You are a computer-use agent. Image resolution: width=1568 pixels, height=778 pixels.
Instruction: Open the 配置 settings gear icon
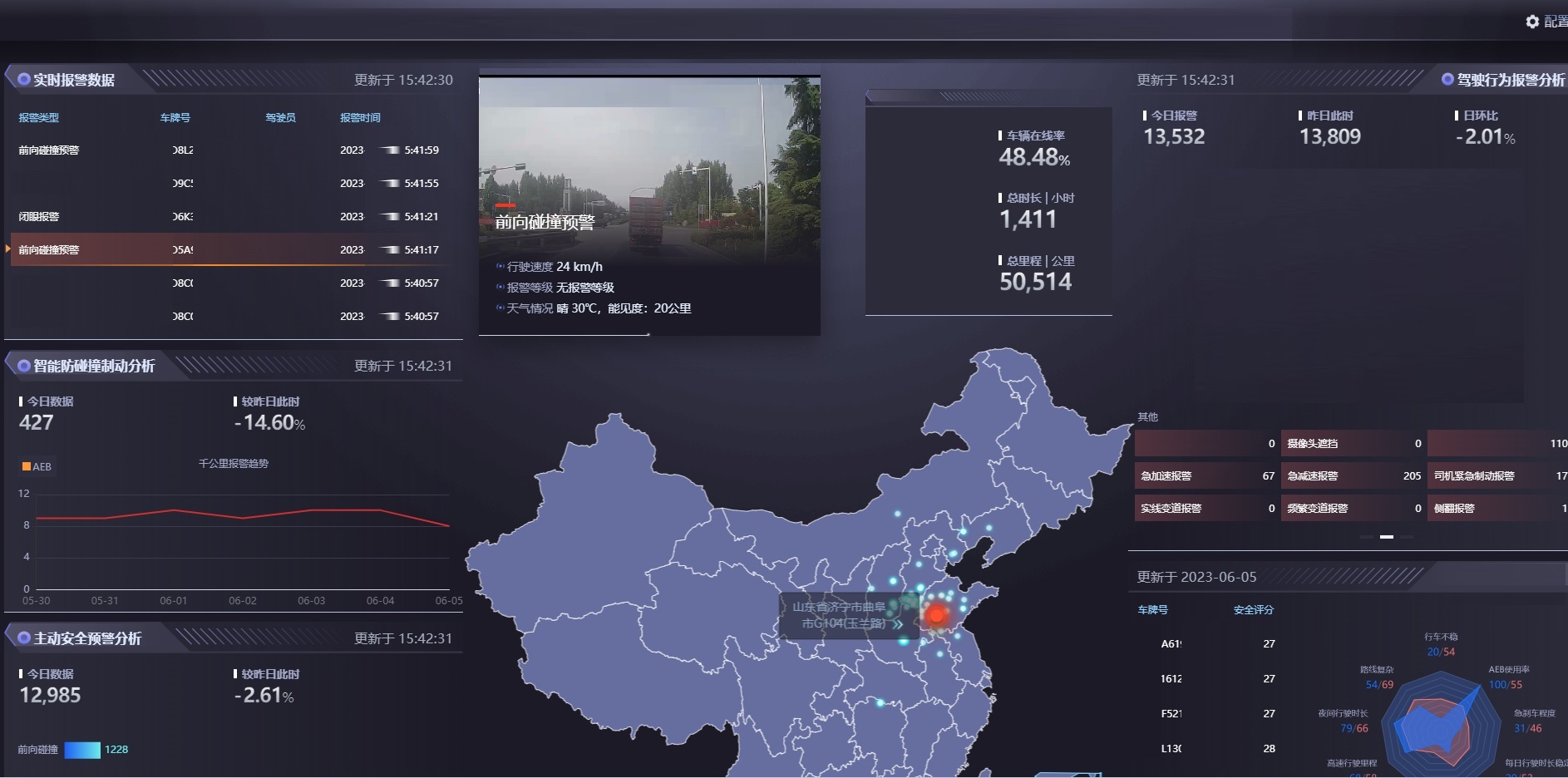pyautogui.click(x=1532, y=22)
